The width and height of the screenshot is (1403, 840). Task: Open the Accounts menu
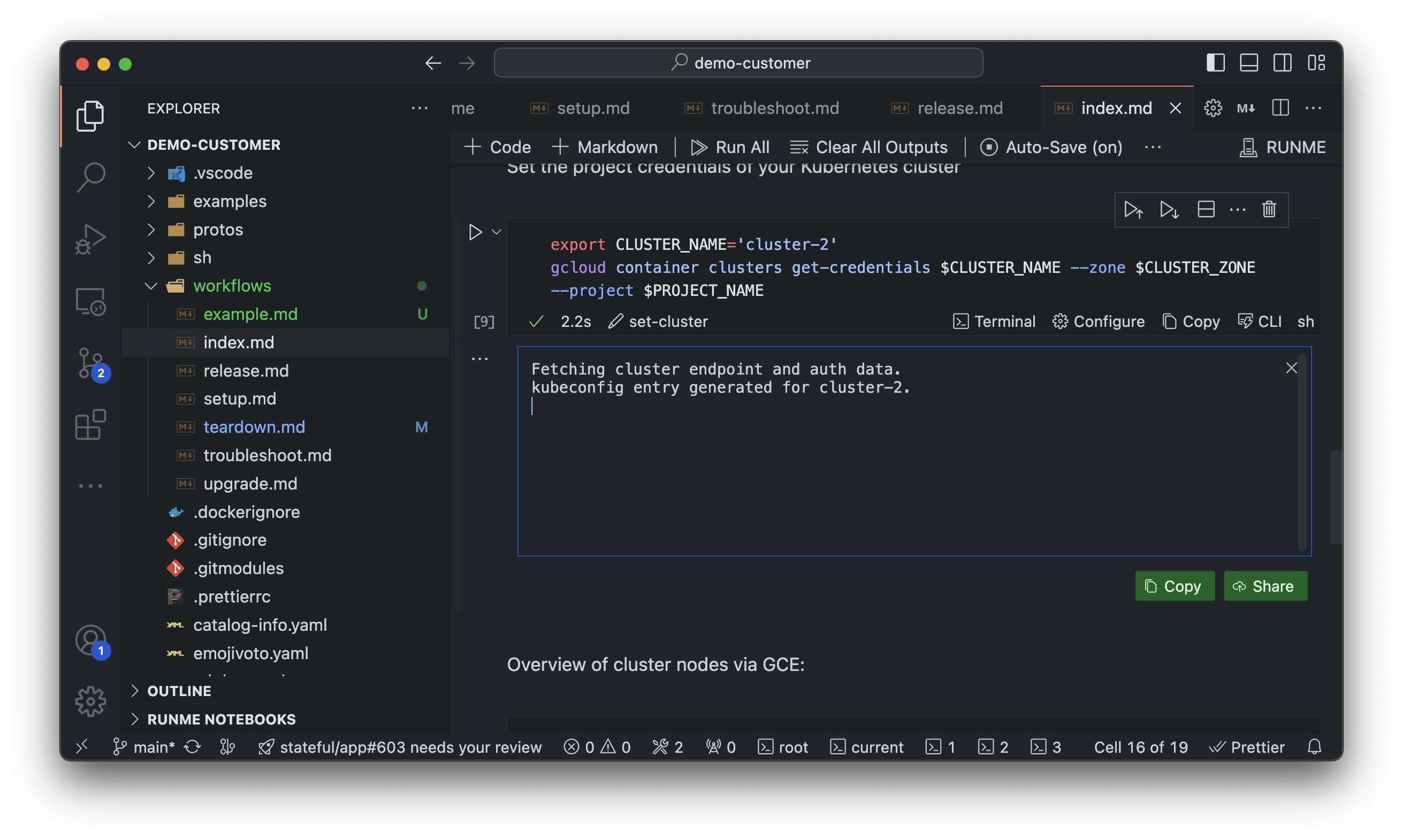90,641
